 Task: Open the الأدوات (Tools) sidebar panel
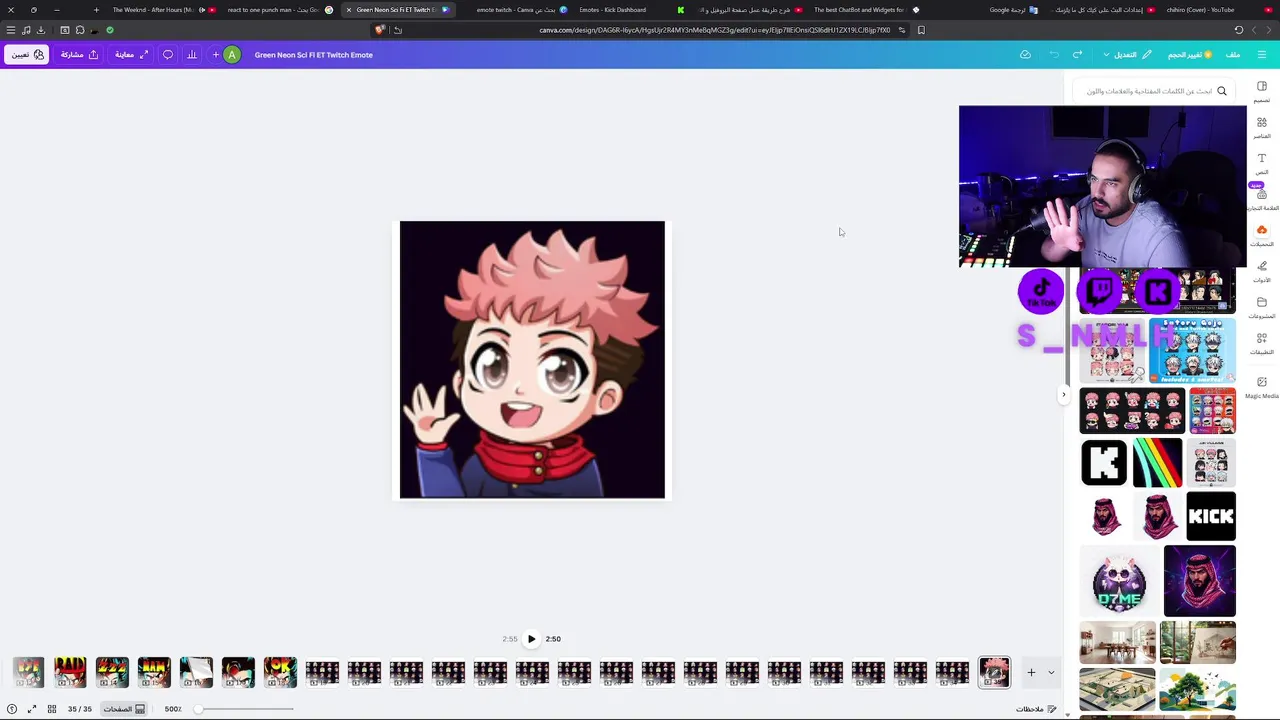pos(1262,271)
